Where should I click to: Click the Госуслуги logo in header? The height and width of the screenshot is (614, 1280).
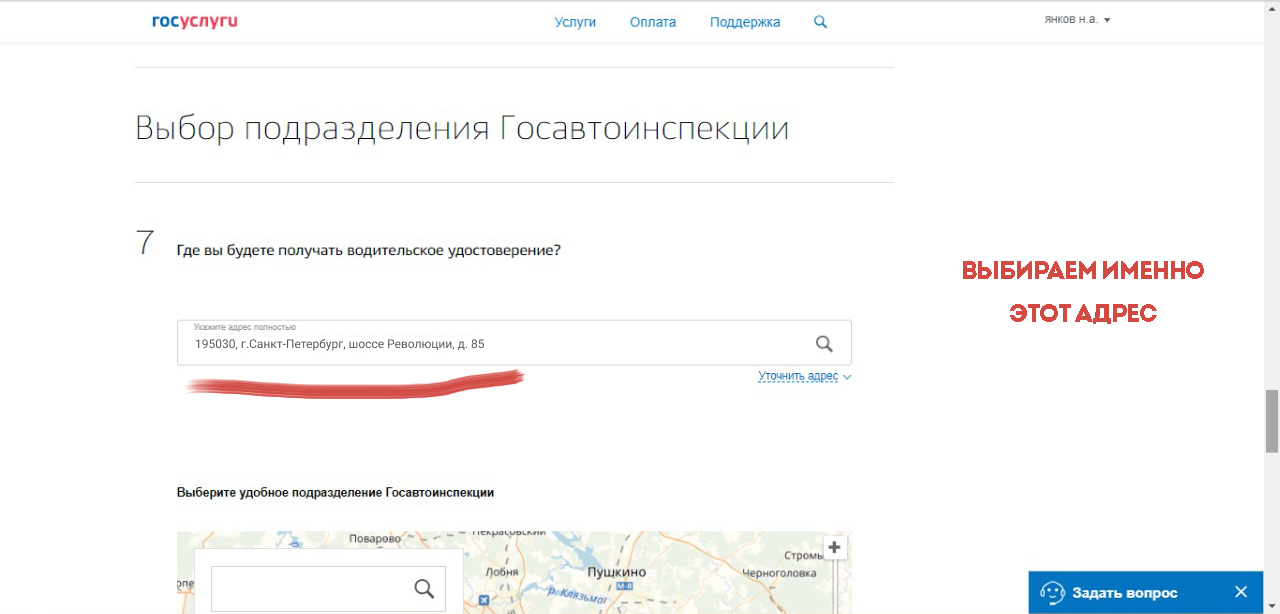click(195, 21)
